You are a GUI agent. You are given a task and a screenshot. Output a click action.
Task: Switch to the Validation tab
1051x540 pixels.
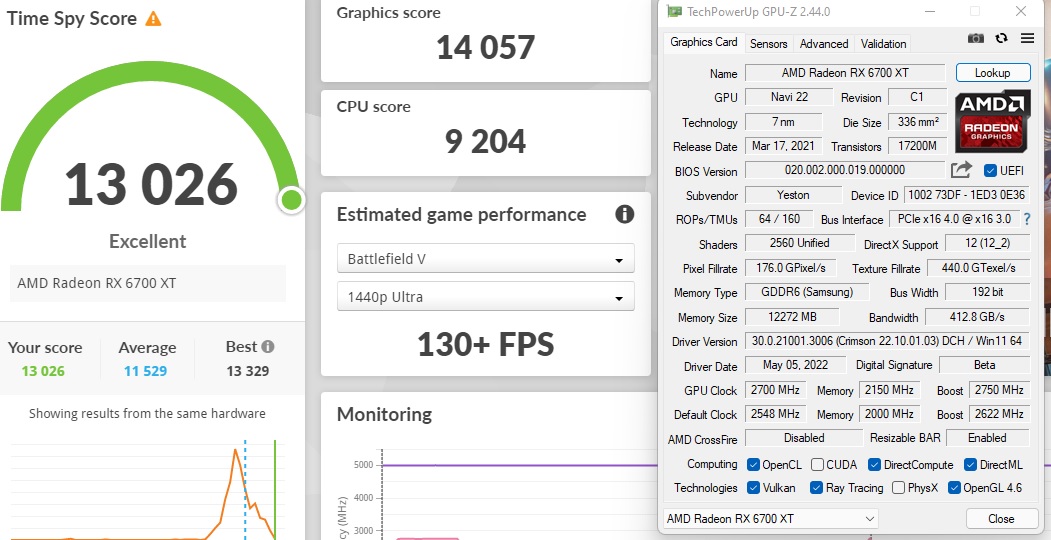click(x=883, y=44)
